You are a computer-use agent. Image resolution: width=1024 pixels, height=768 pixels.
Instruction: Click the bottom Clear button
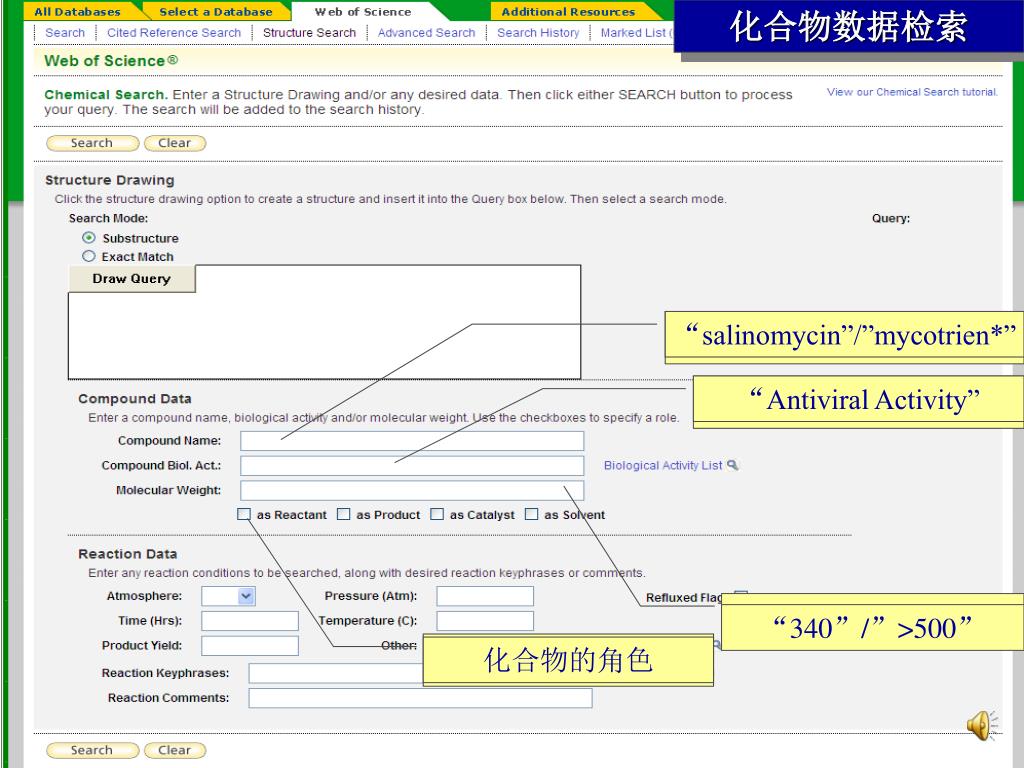174,750
